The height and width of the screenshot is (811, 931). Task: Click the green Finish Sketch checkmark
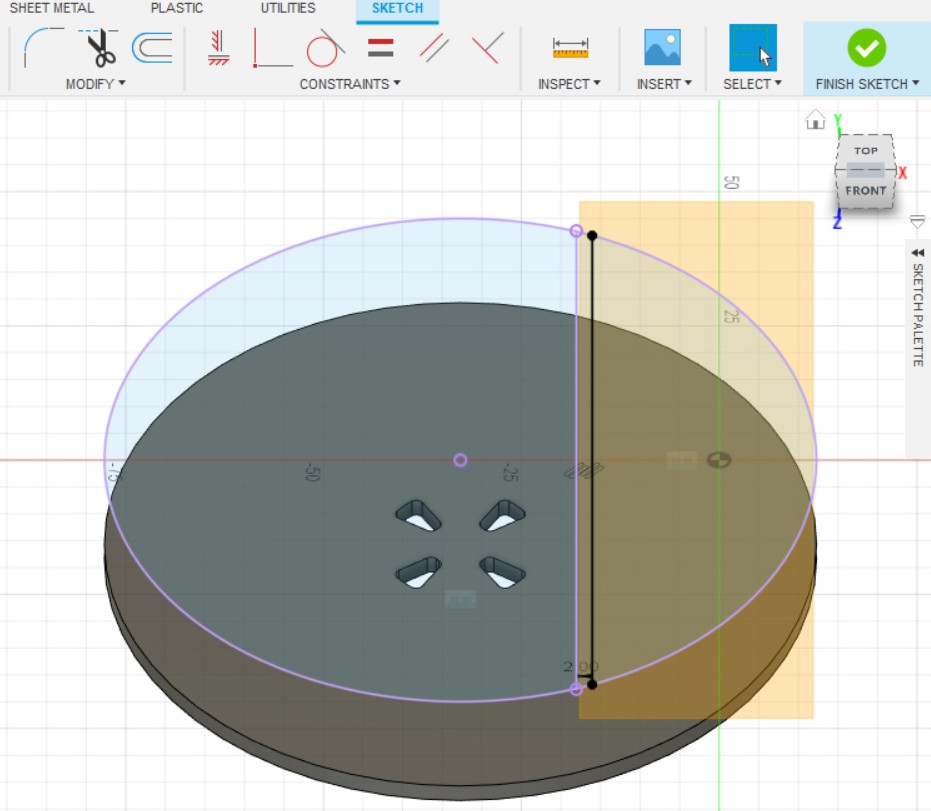tap(866, 47)
